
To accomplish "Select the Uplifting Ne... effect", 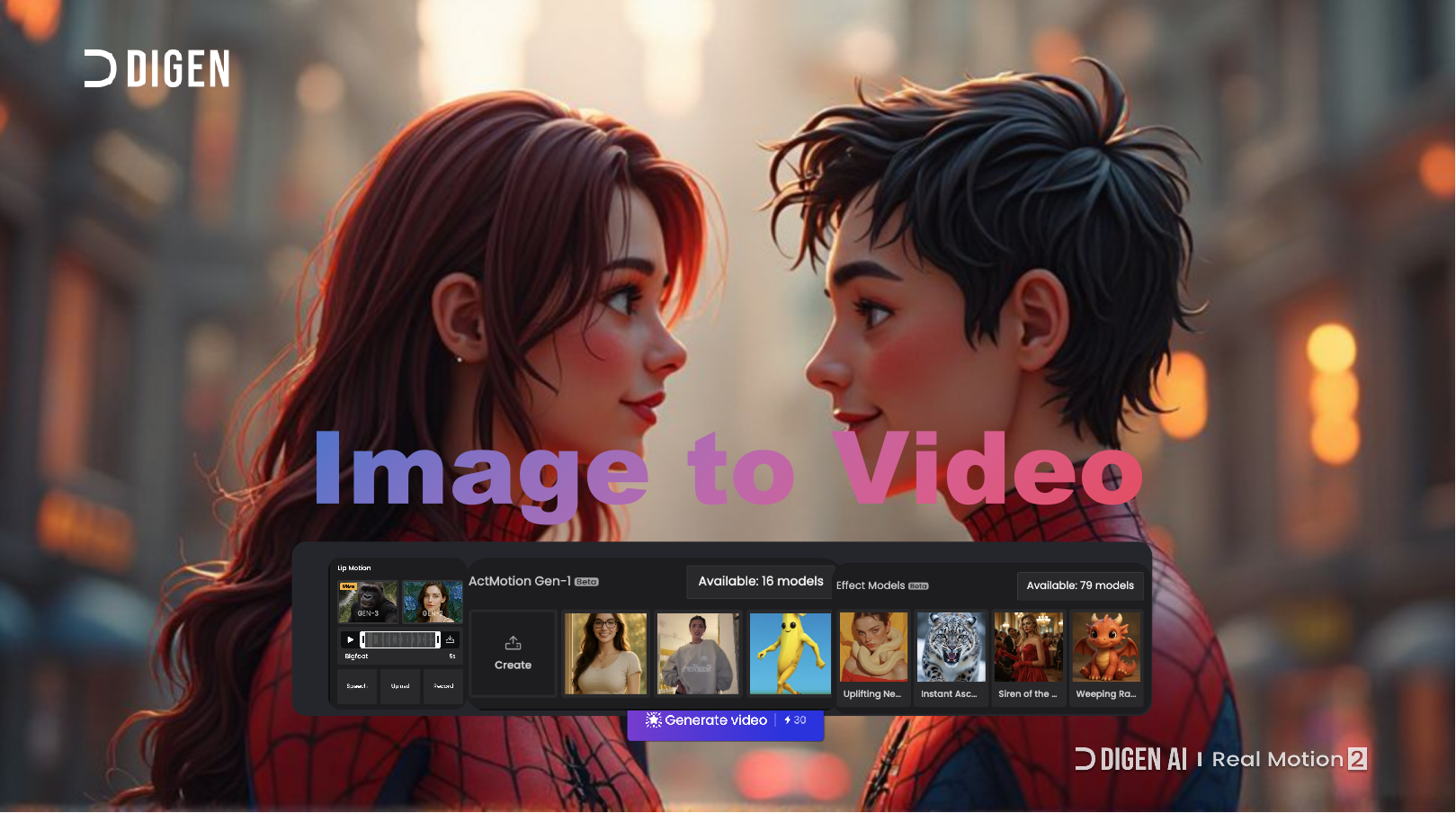I will [x=873, y=657].
